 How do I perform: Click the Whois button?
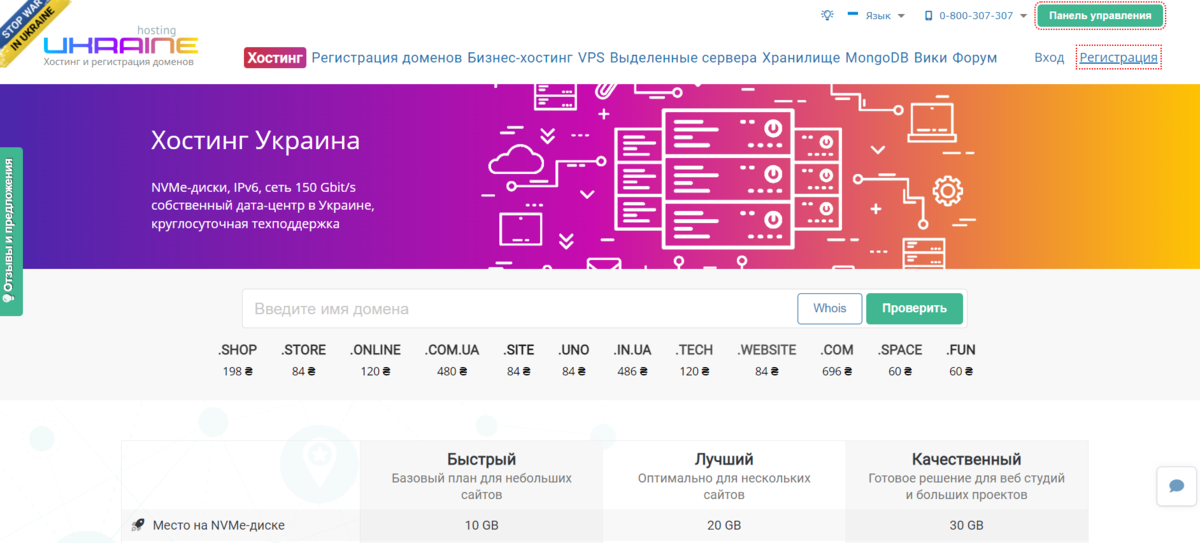[830, 309]
